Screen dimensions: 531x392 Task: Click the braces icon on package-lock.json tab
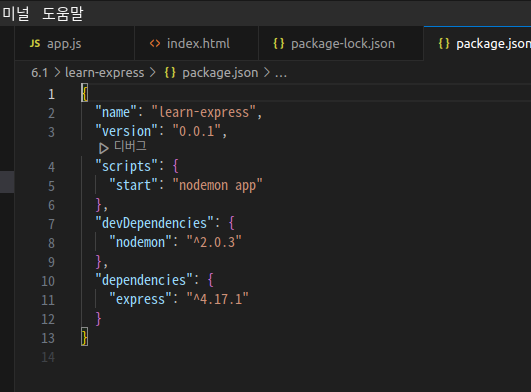pyautogui.click(x=279, y=43)
